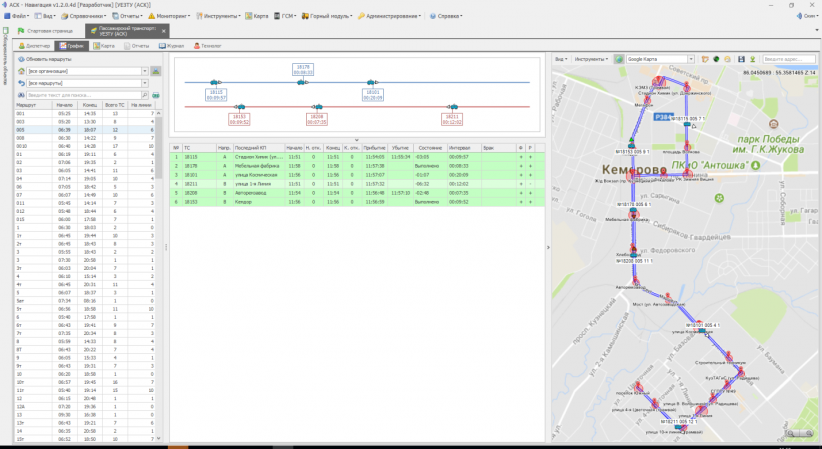Screen dimensions: 822x449
Task: Click the Обновить маршруты button
Action: 45,59
